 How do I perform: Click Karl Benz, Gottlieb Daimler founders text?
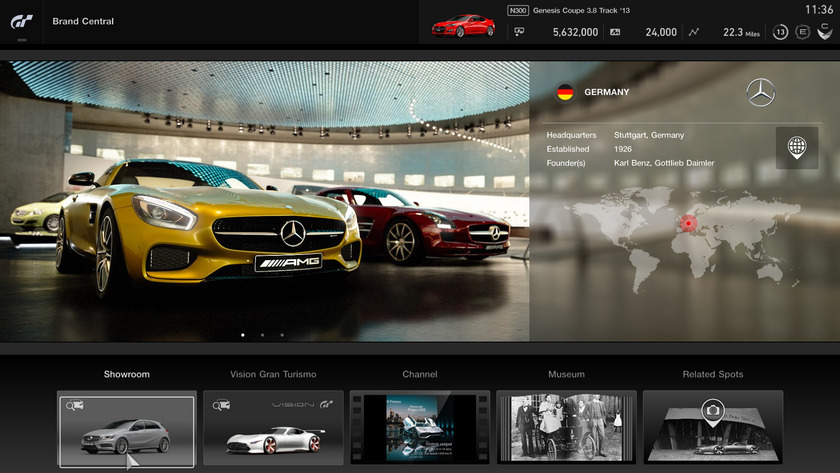tap(664, 163)
